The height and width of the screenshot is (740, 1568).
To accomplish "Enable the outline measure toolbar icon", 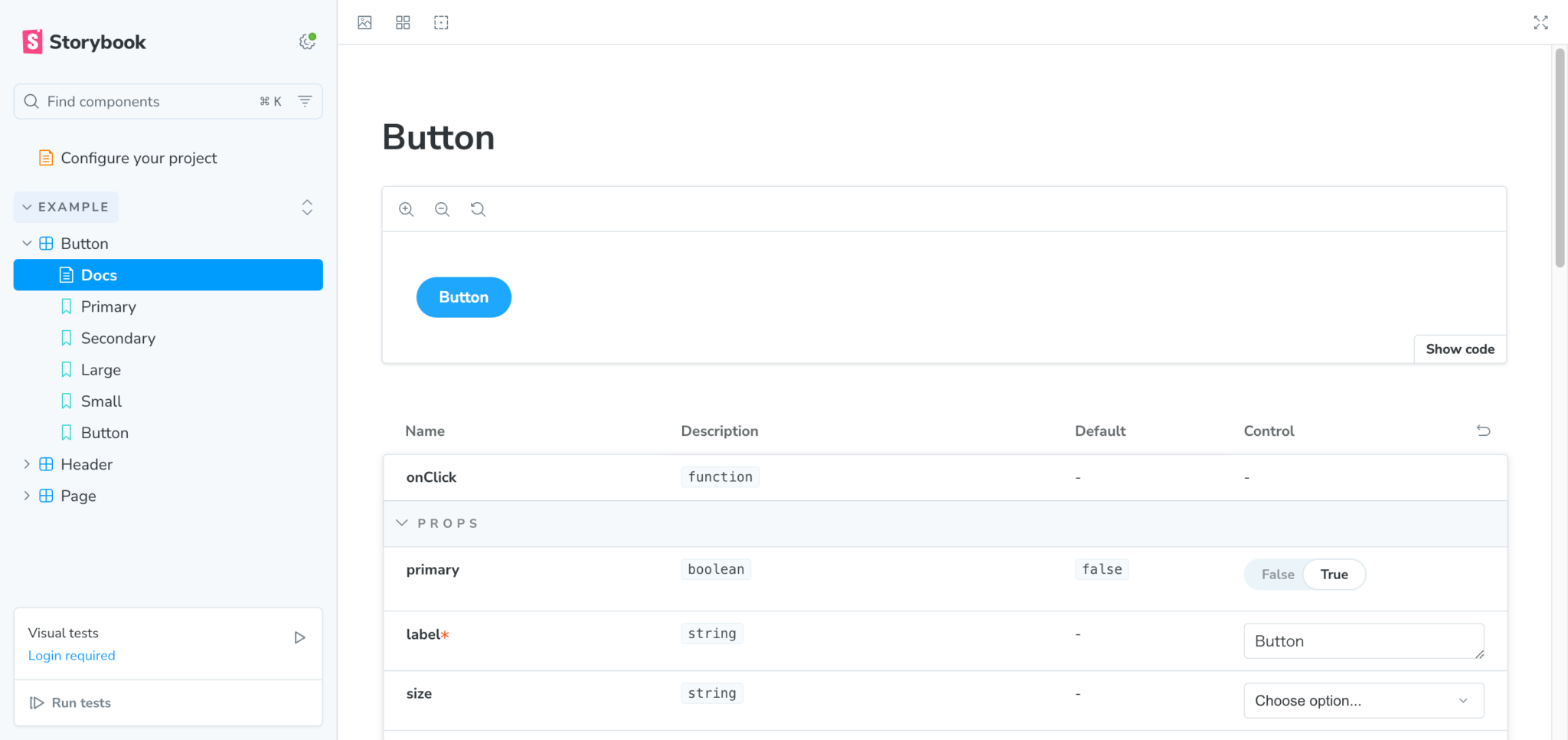I will pos(441,23).
